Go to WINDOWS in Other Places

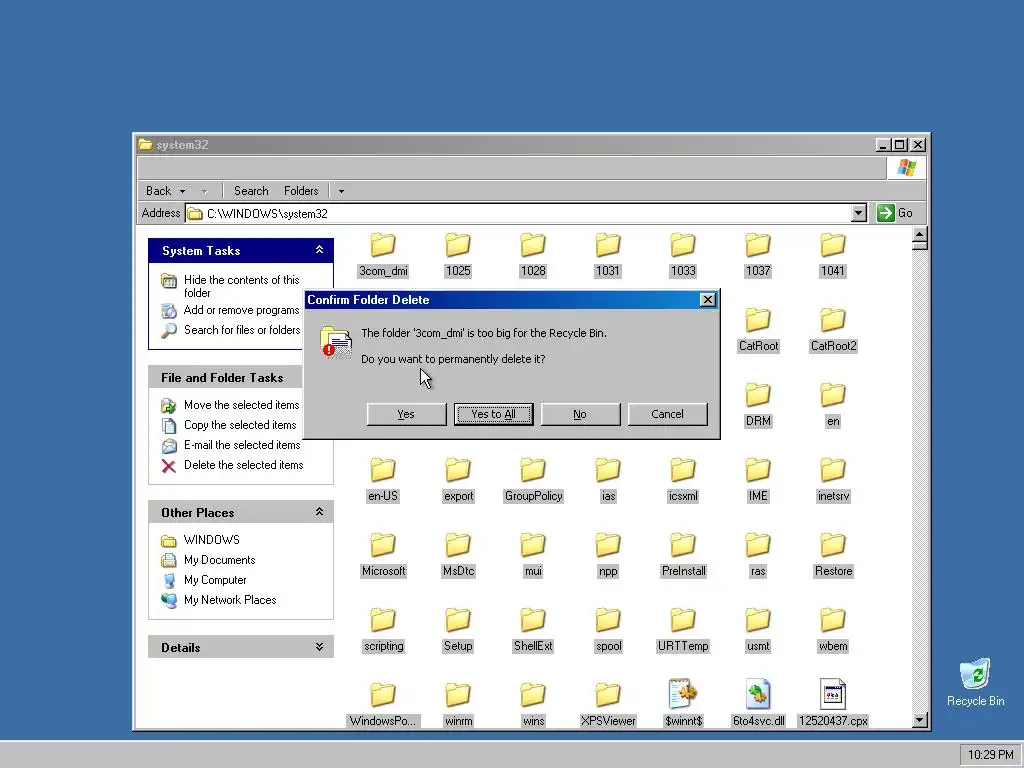click(x=200, y=540)
